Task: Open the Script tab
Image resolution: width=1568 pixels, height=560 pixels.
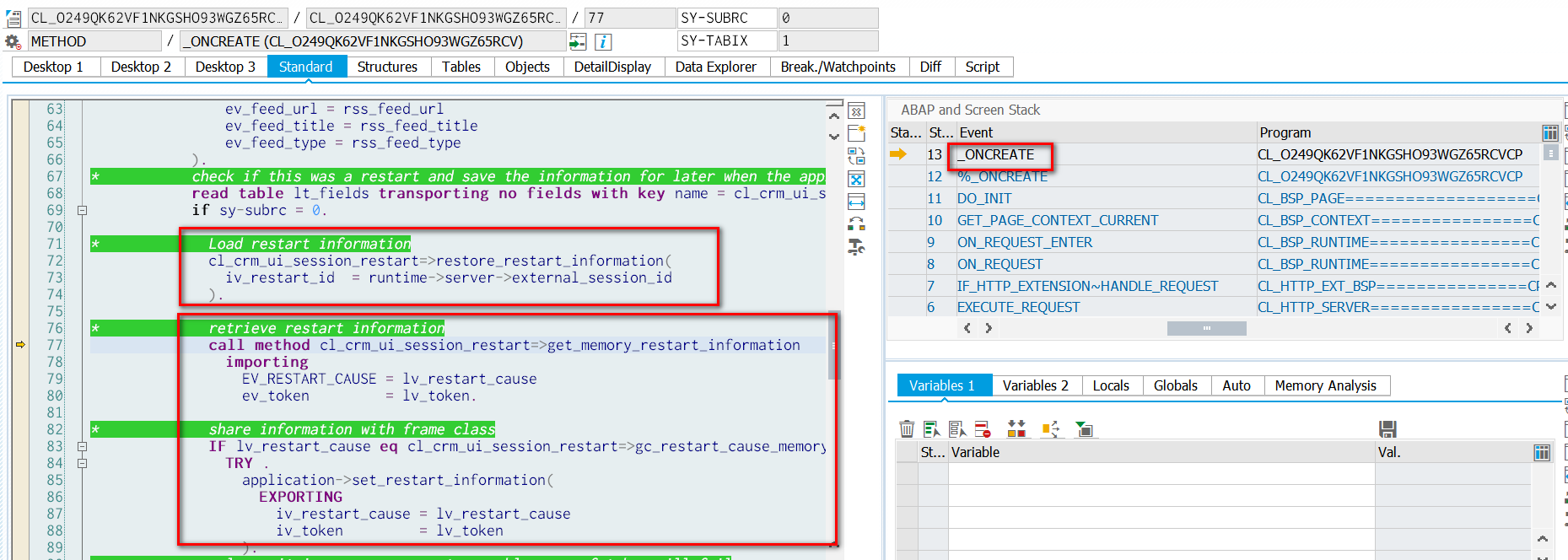Action: pos(983,67)
